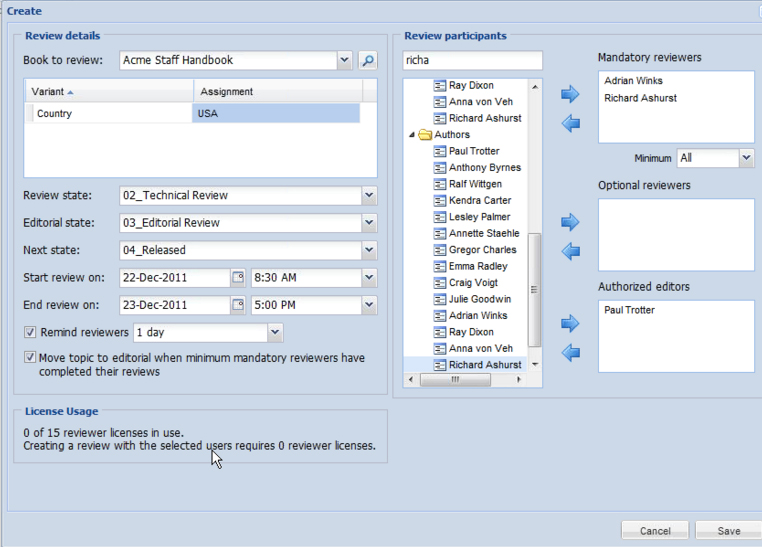
Task: Click the Assignment column header
Action: (278, 91)
